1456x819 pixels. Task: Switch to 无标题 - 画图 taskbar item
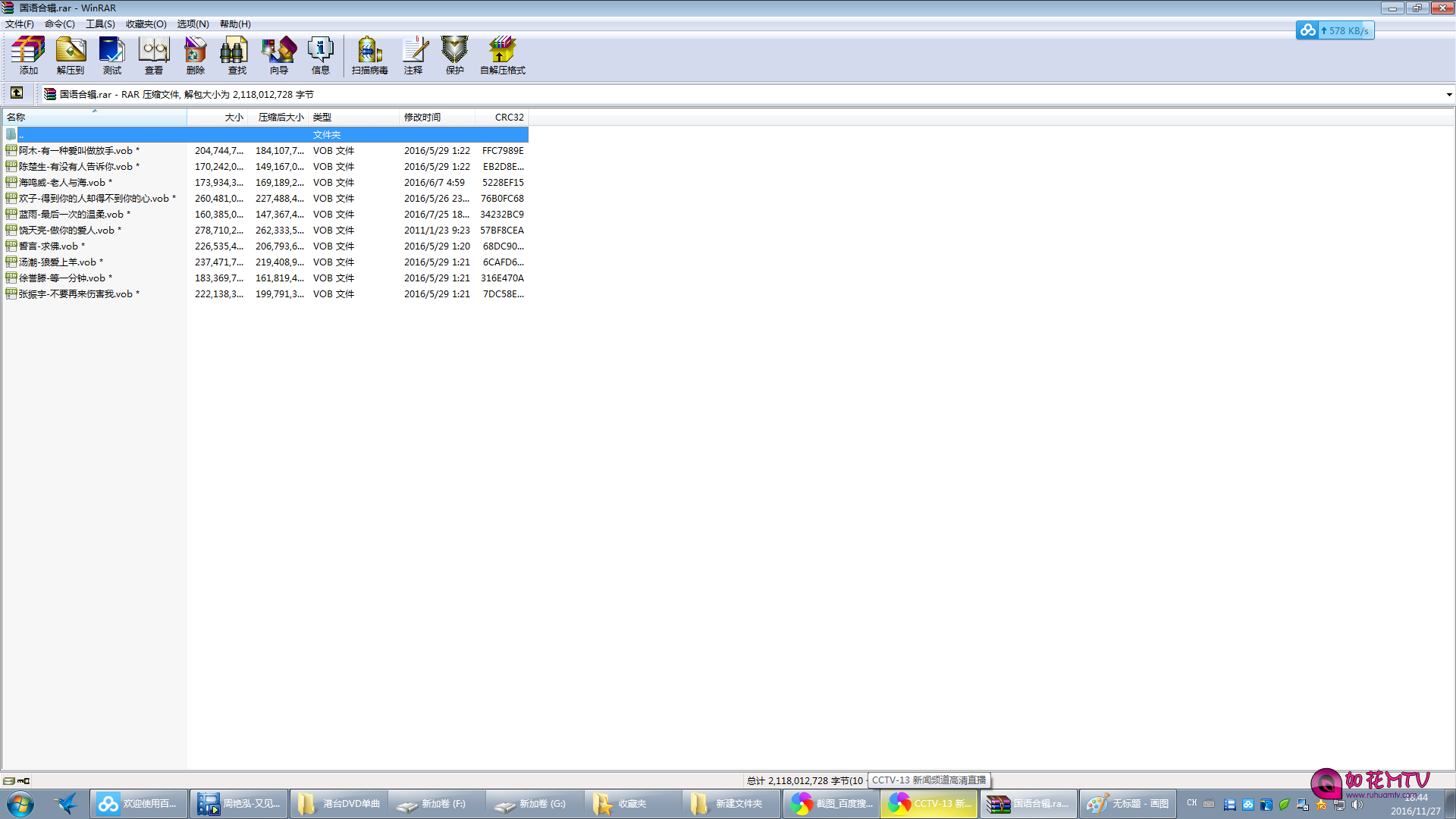[1127, 804]
